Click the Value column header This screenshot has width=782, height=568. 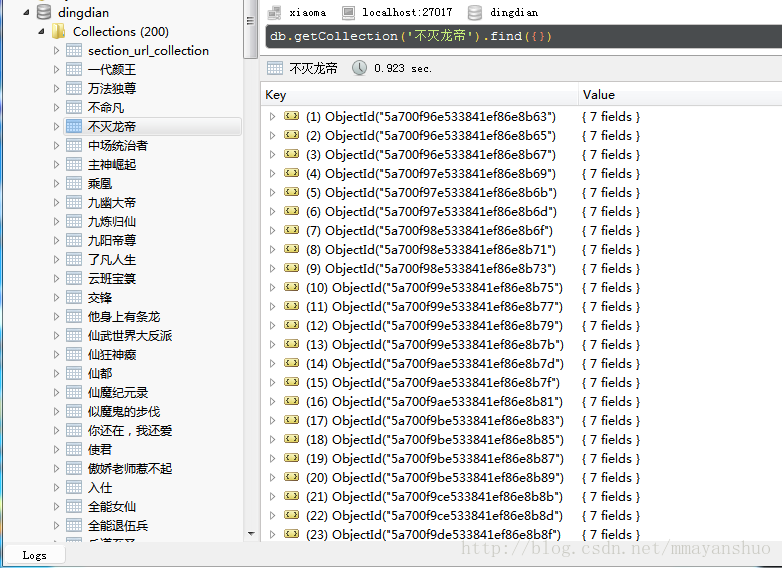(680, 95)
